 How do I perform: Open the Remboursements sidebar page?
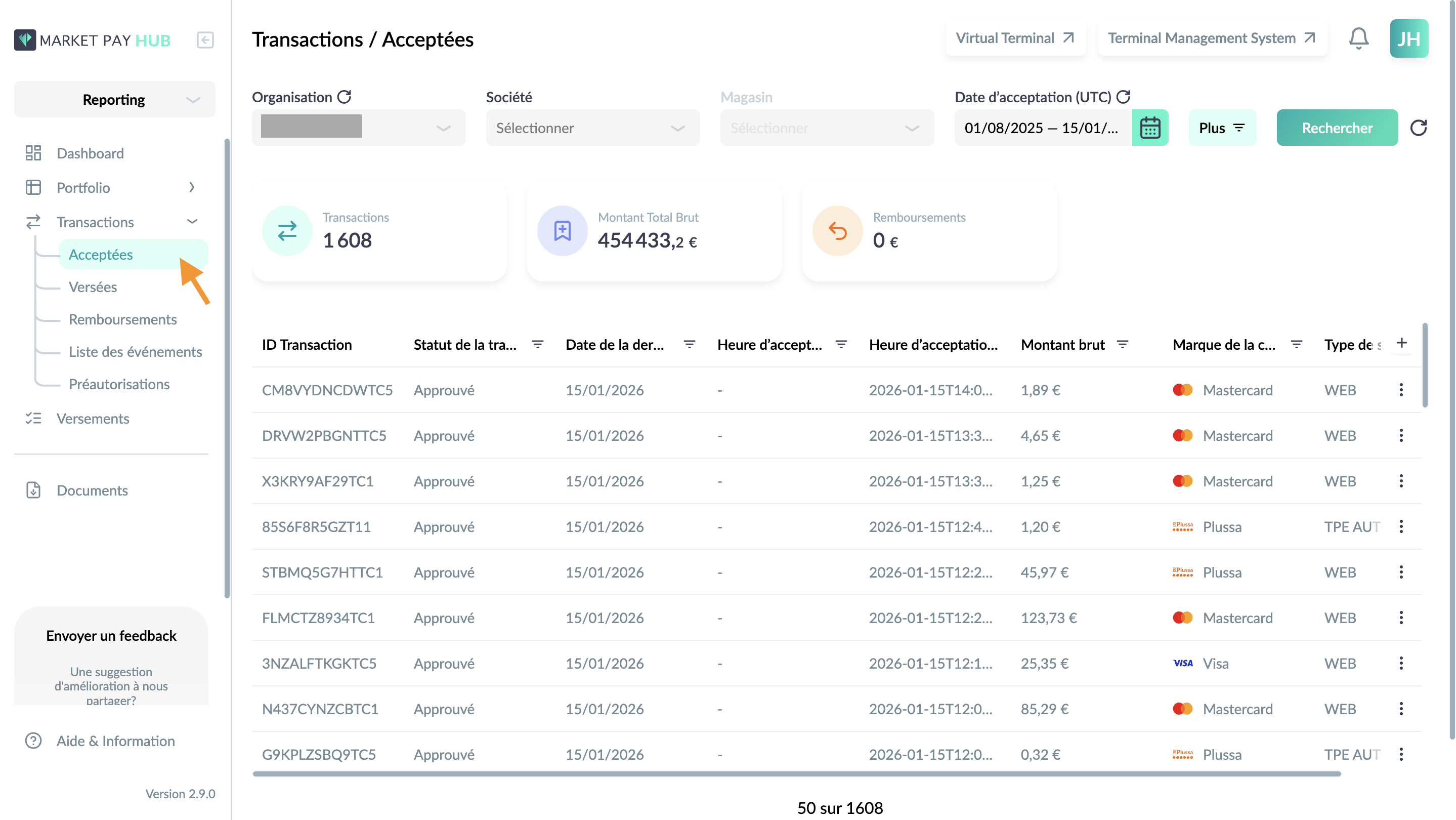point(122,319)
